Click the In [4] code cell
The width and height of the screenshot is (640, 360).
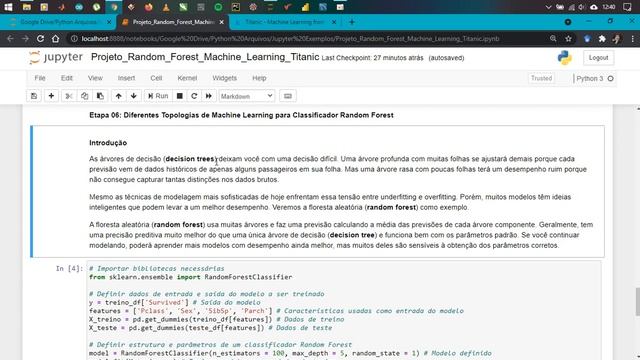tap(344, 310)
